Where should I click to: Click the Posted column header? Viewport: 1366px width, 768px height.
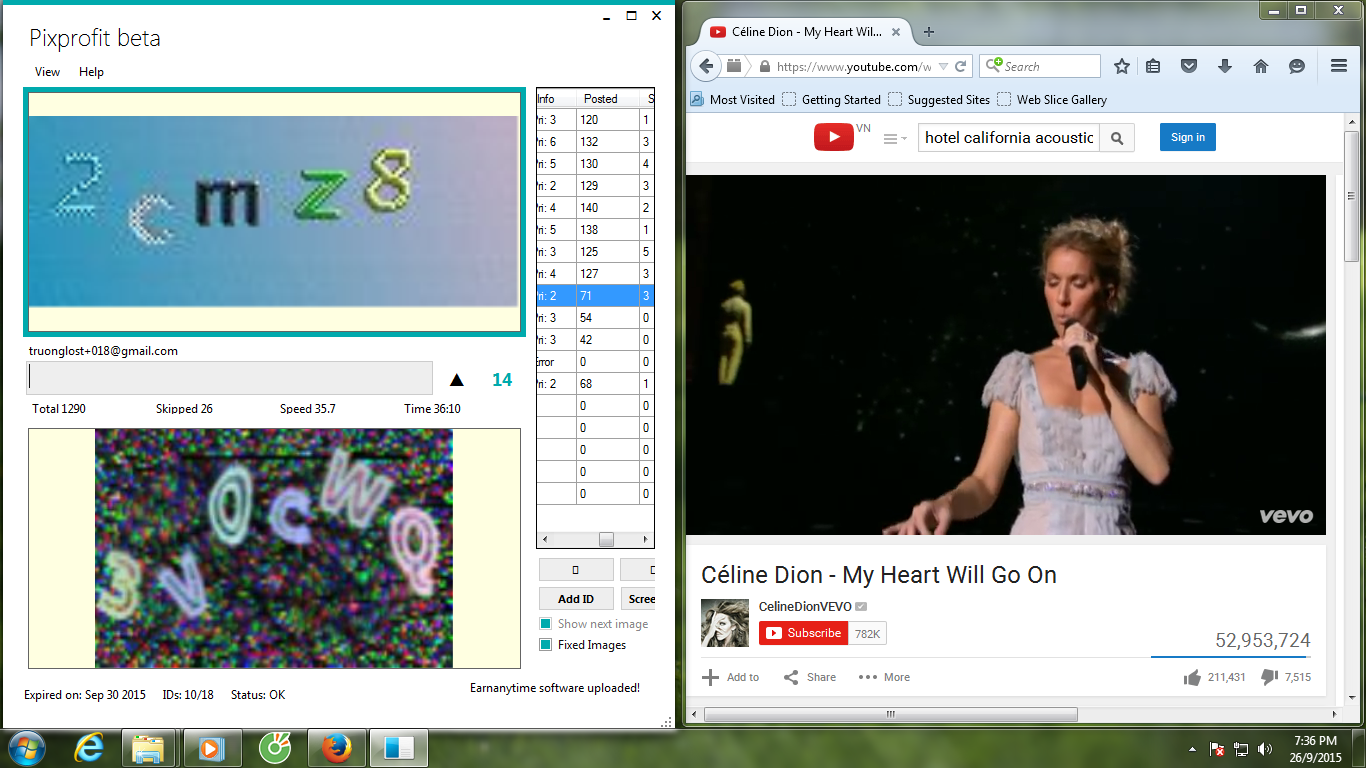click(x=608, y=99)
